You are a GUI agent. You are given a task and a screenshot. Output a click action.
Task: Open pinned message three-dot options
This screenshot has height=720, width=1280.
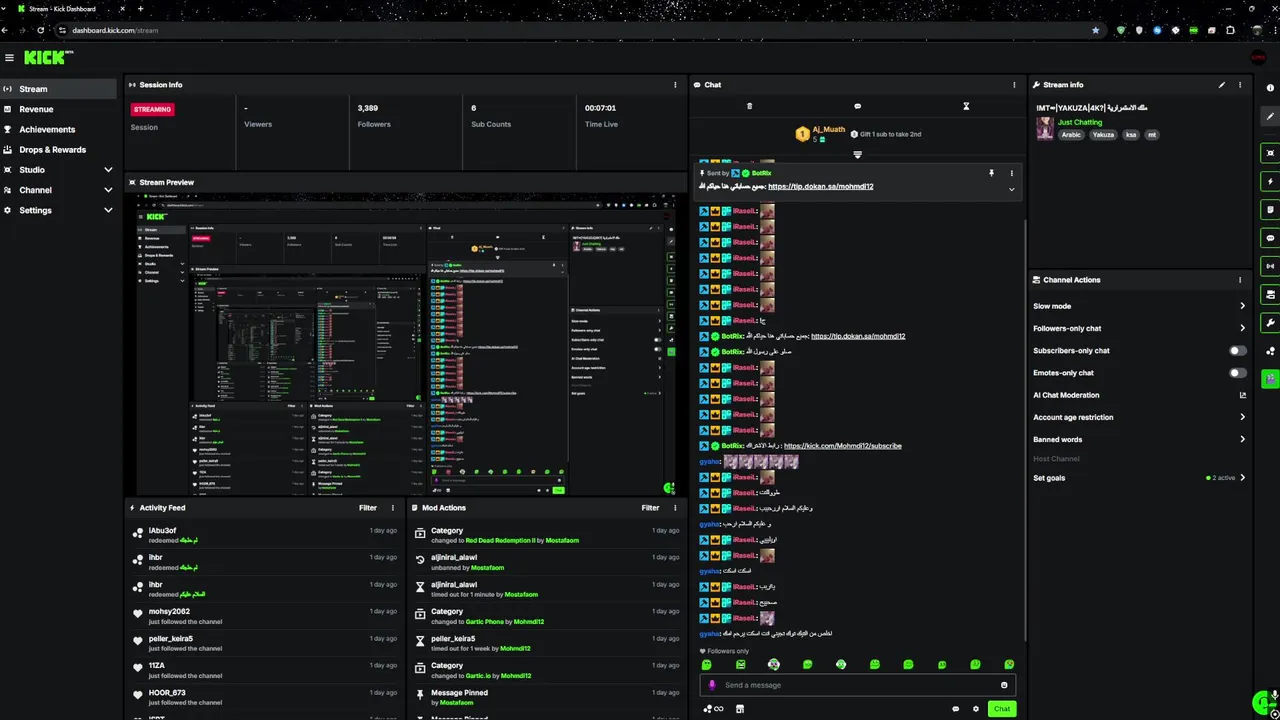click(1011, 173)
